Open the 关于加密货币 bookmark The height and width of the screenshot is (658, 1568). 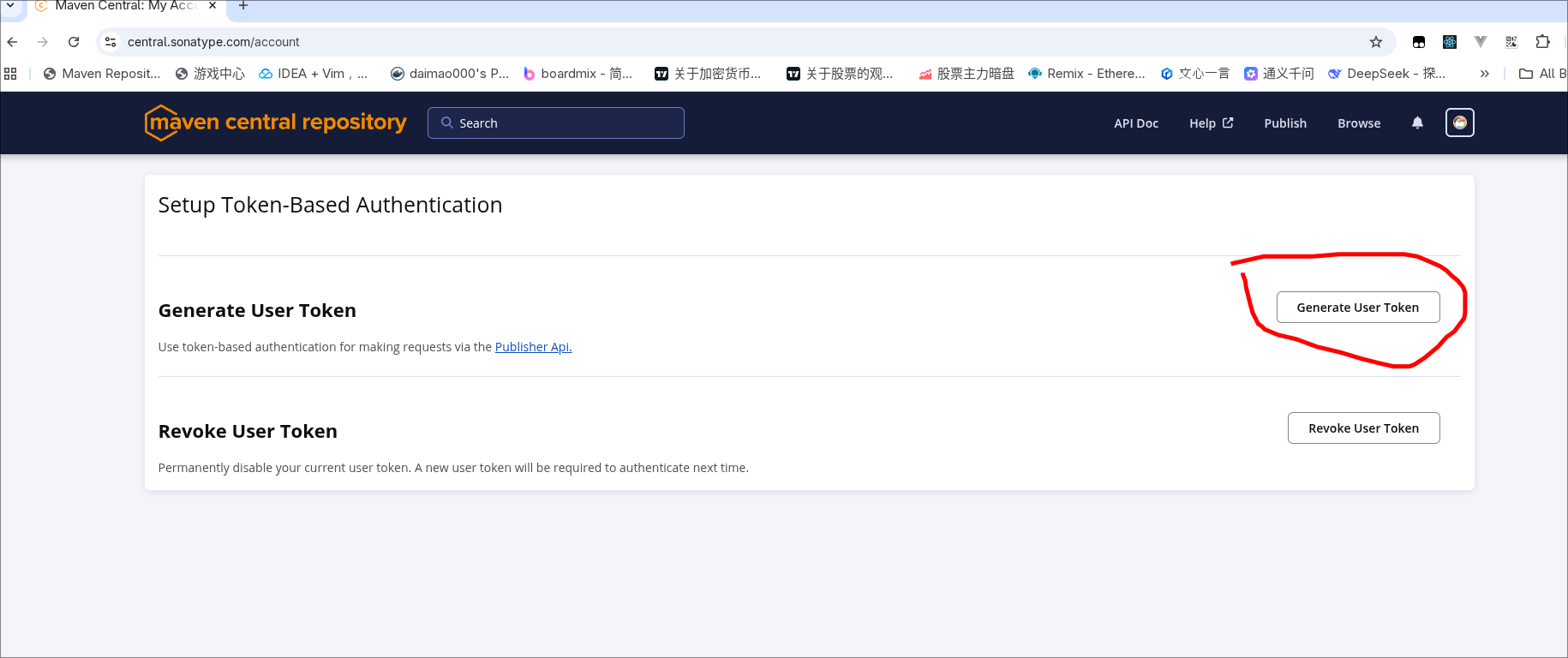[x=708, y=74]
